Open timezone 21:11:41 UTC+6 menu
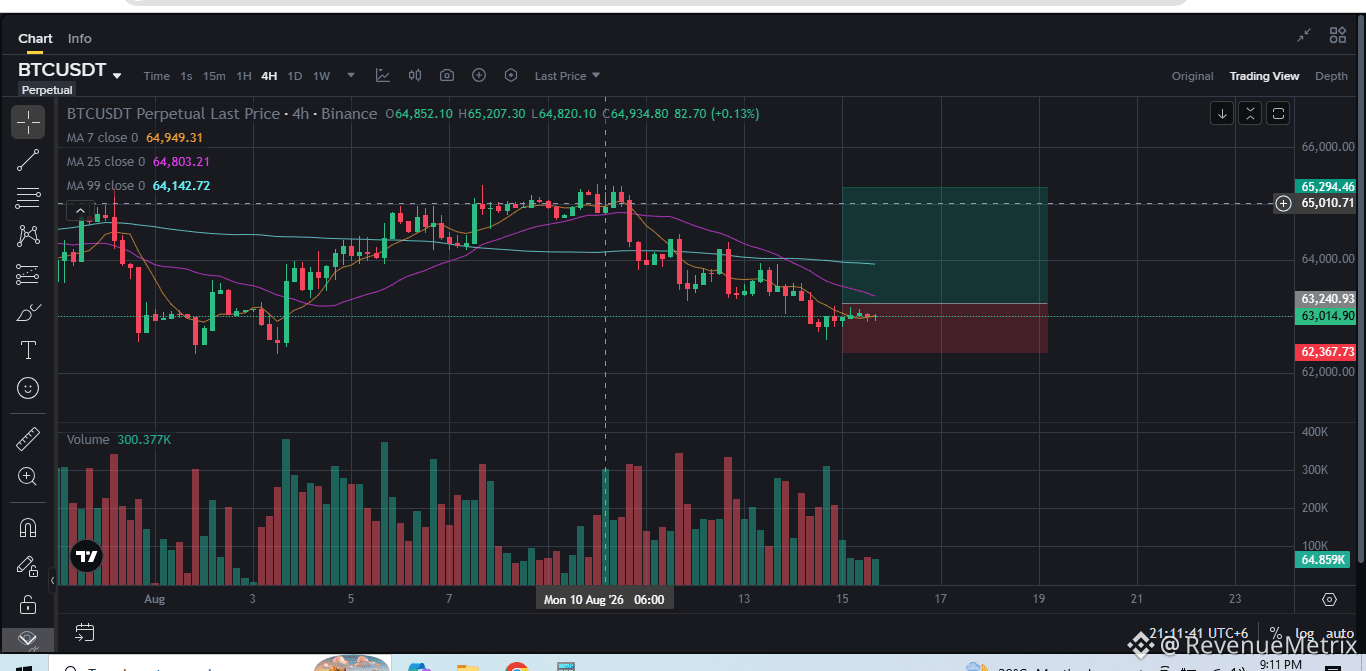The width and height of the screenshot is (1366, 671). (1199, 633)
